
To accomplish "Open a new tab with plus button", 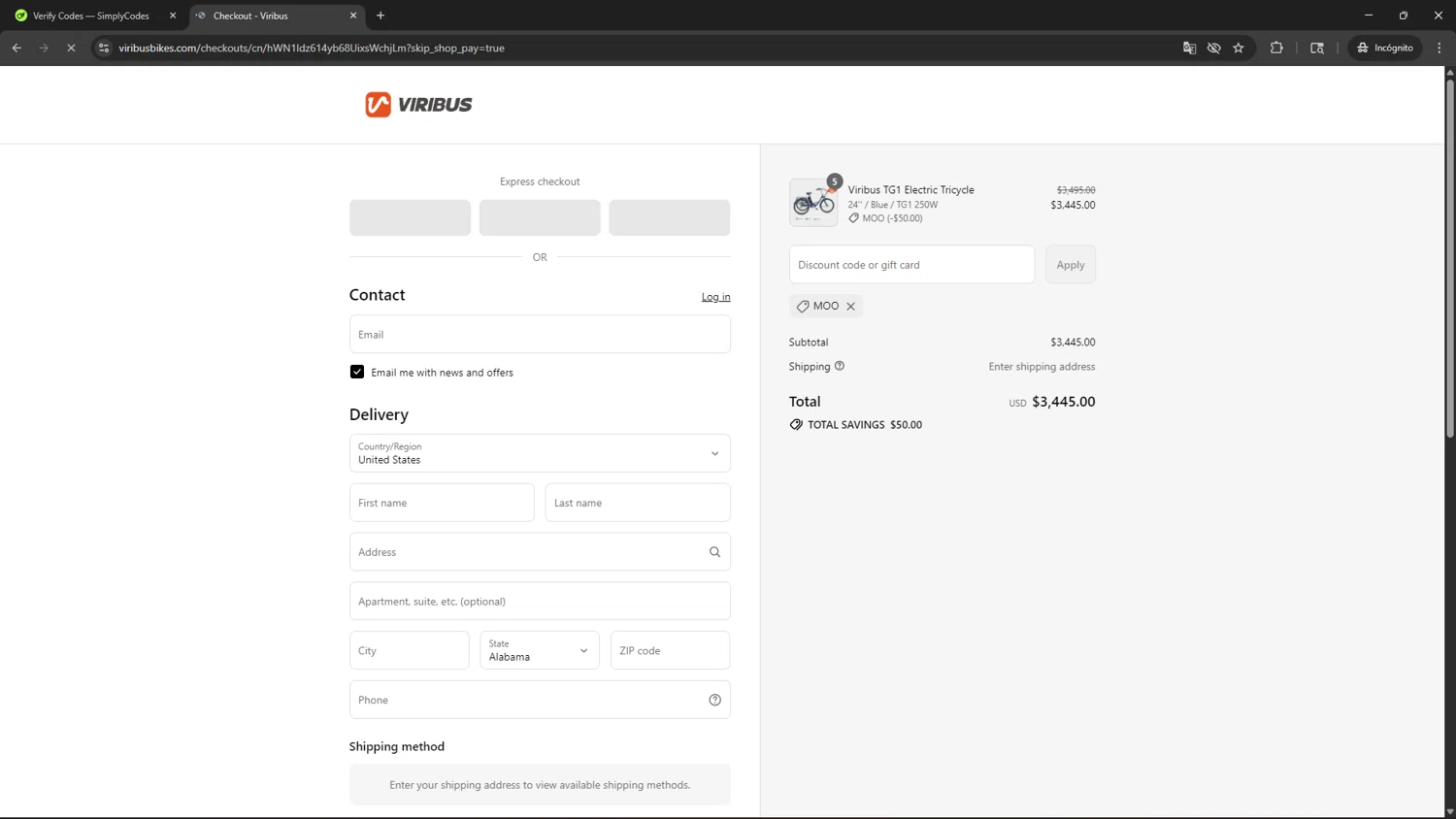I will pos(381,16).
